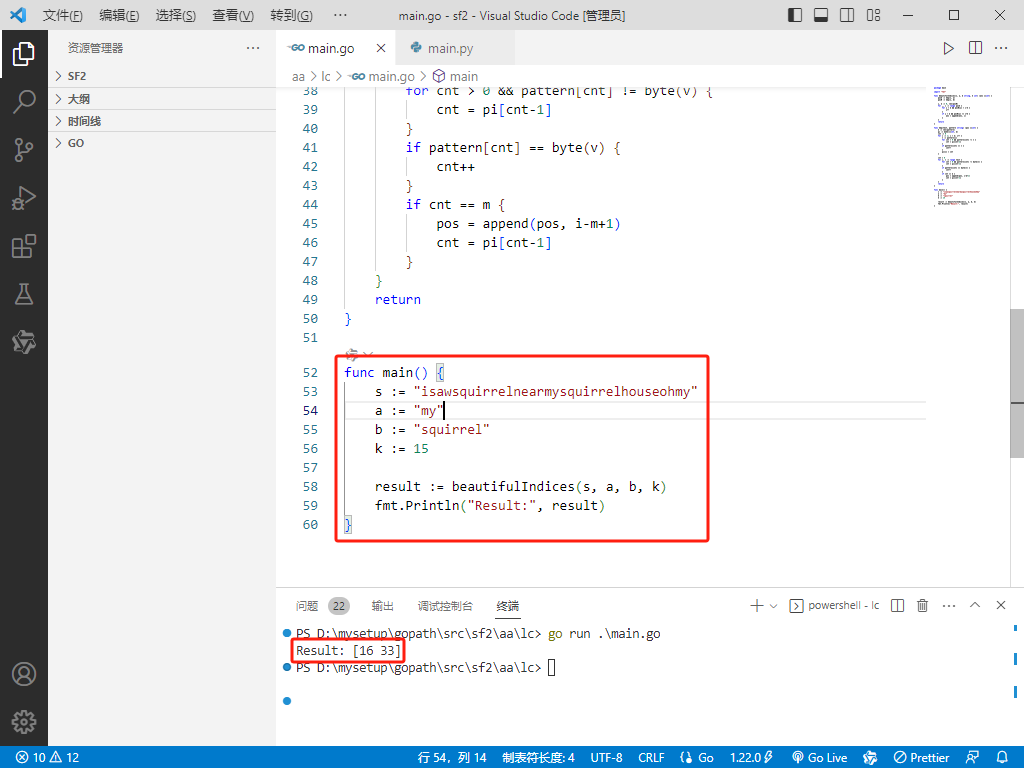The image size is (1024, 768).
Task: Expand the 时间线 timeline section
Action: pos(162,121)
